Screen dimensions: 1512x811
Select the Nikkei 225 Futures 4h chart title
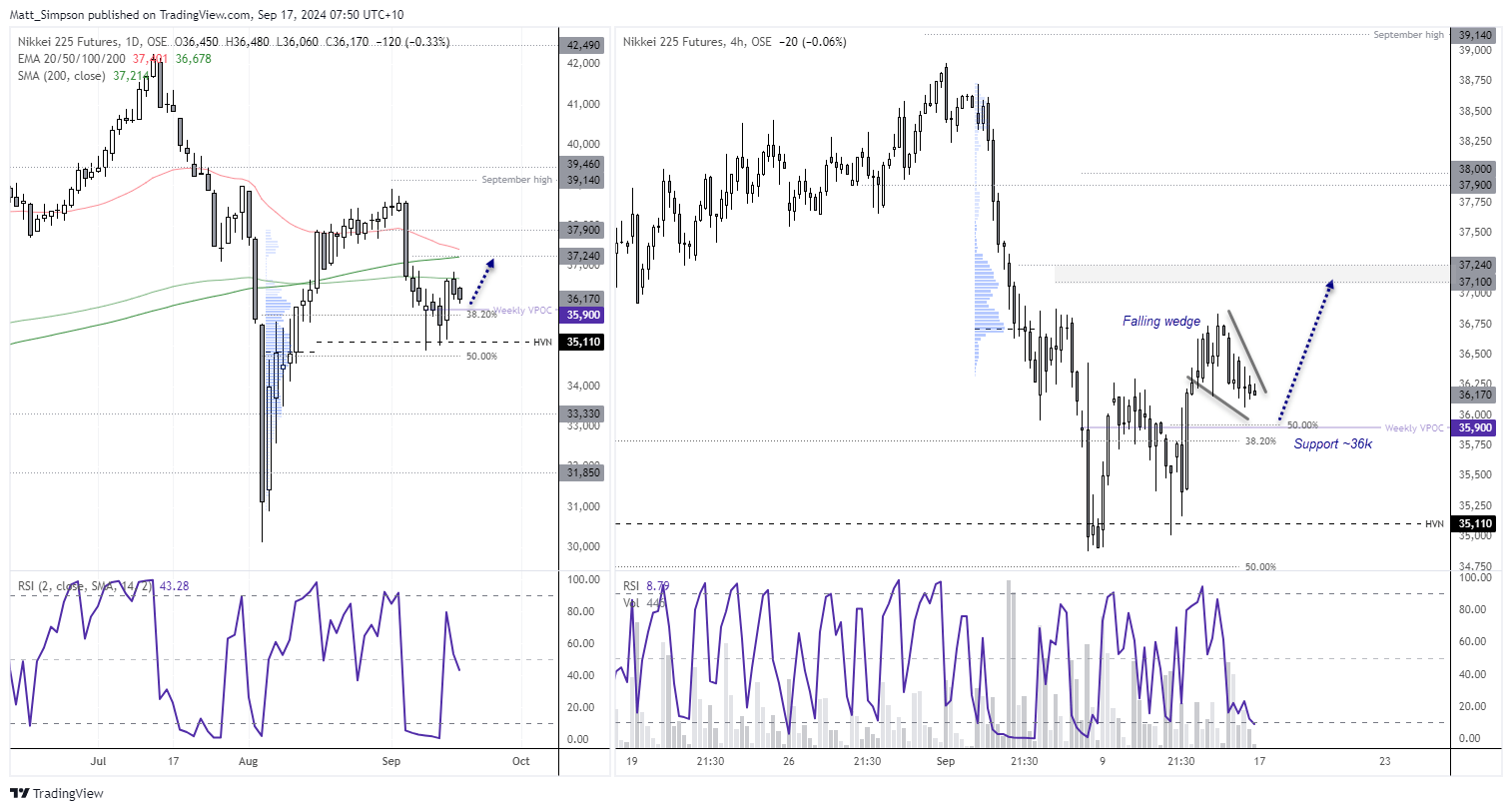coord(697,42)
